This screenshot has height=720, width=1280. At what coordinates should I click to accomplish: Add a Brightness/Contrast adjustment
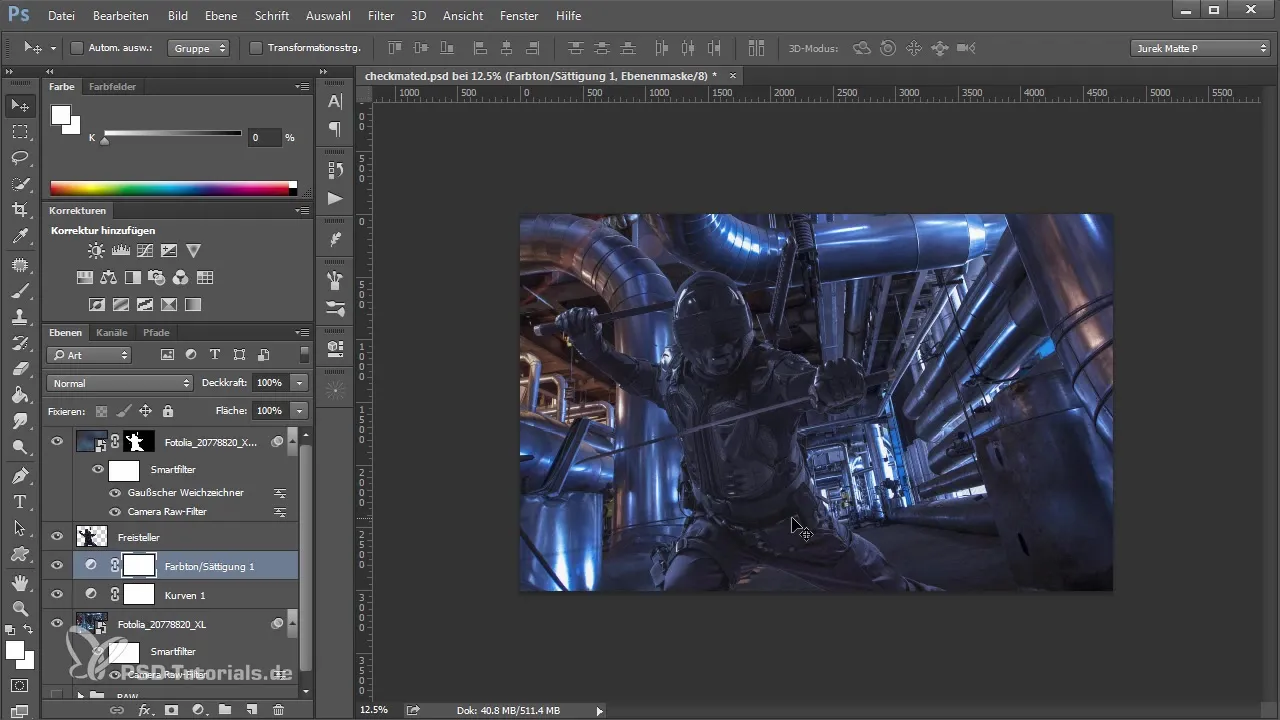click(96, 251)
